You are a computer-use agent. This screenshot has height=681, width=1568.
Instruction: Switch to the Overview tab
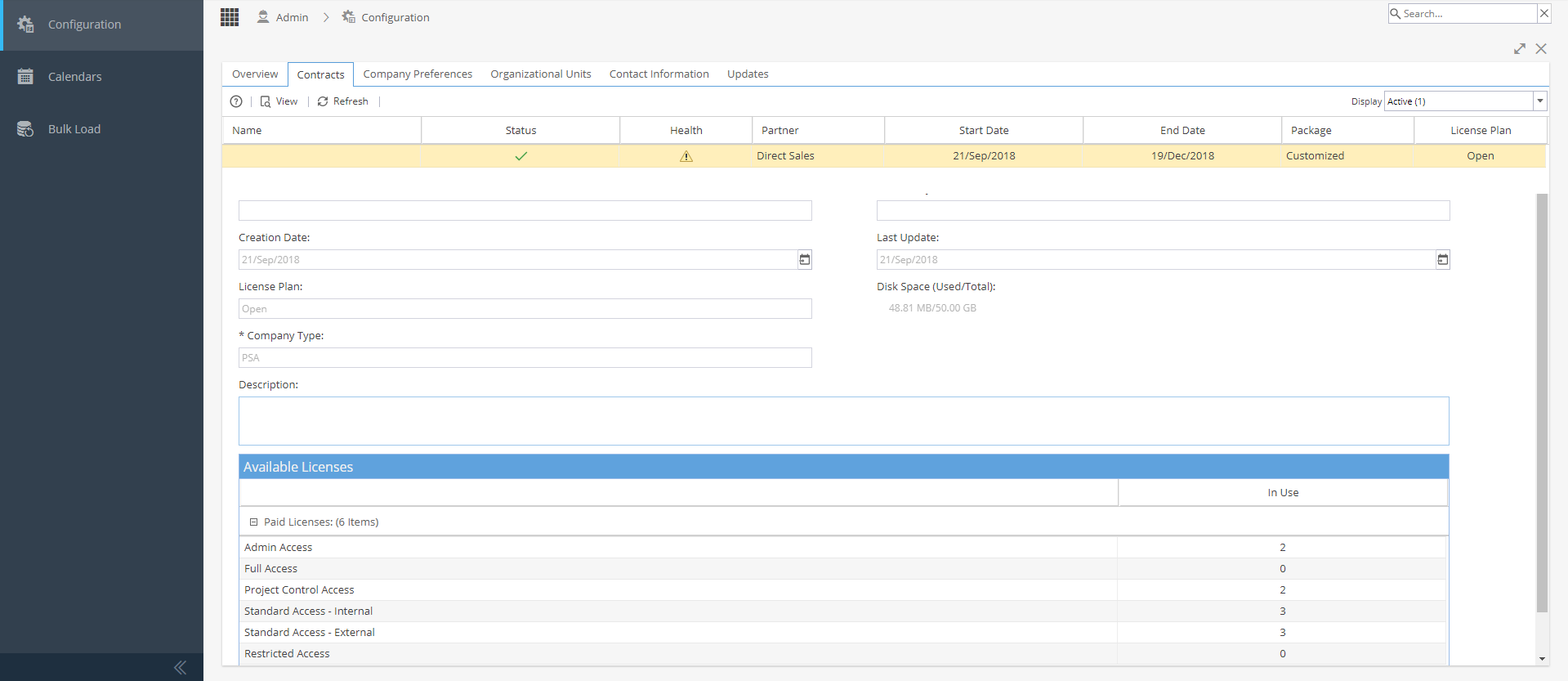click(255, 74)
